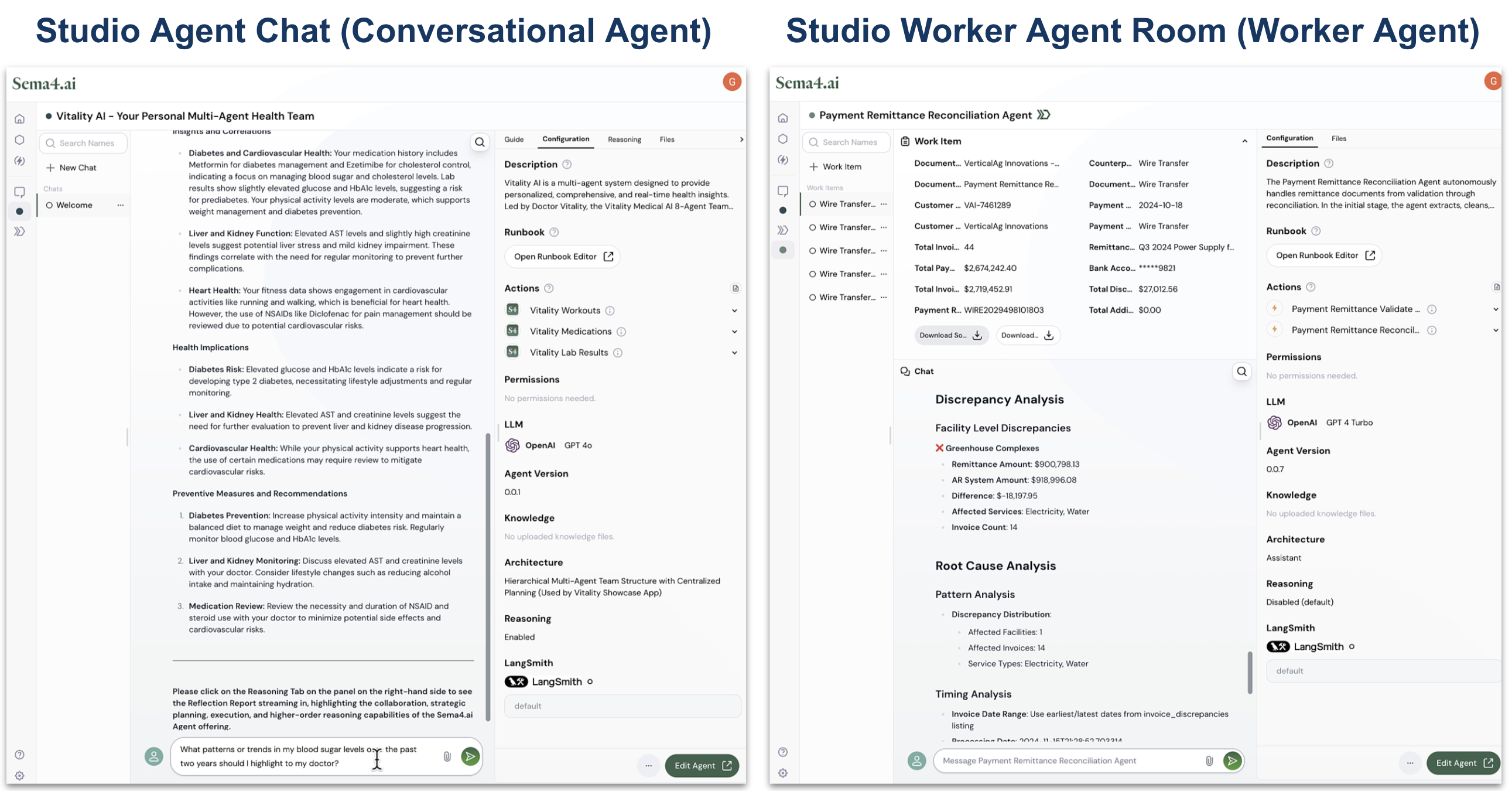
Task: Open hexagon agents icon in Agent Chat sidebar
Action: point(20,140)
